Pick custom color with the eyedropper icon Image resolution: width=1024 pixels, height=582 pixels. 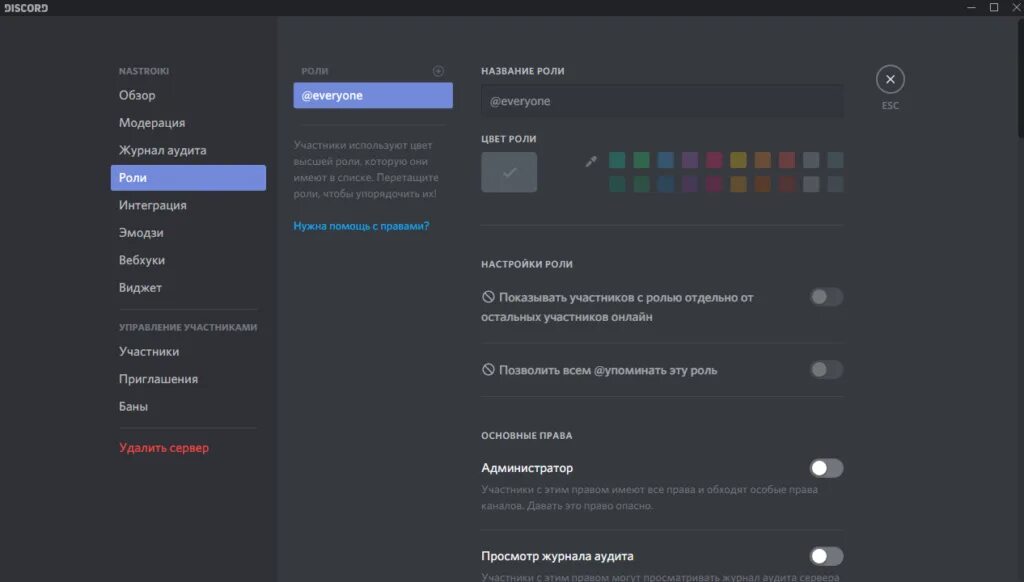pyautogui.click(x=591, y=161)
